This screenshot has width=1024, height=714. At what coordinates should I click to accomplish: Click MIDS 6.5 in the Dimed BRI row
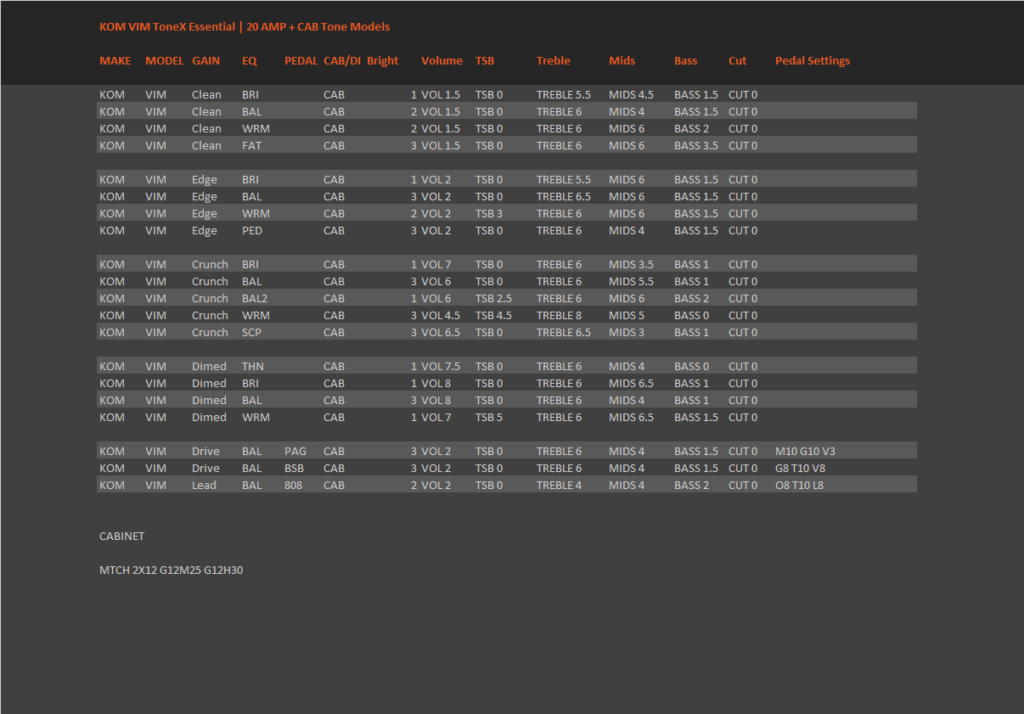631,383
